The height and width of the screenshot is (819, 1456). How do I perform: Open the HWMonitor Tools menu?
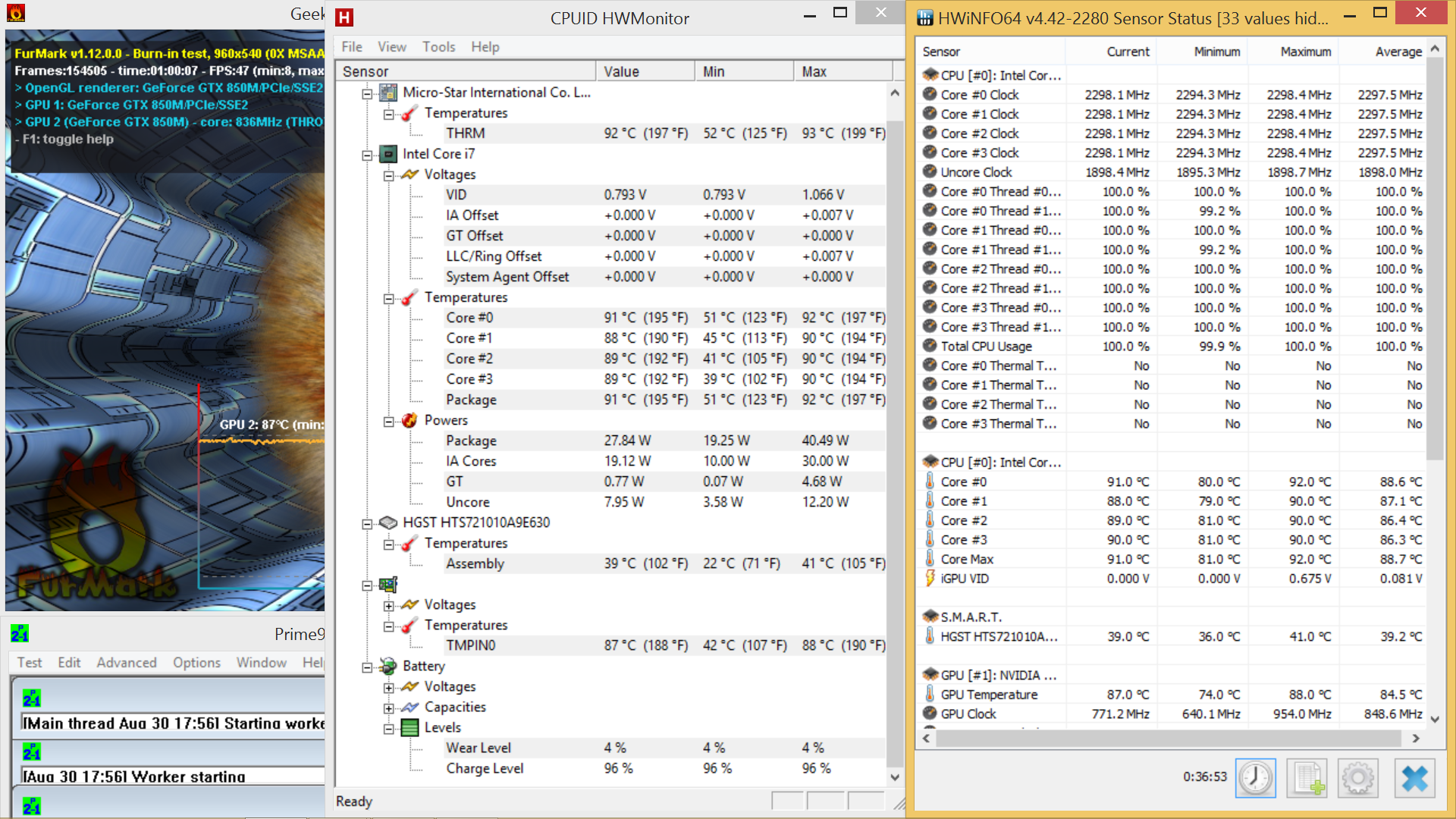pos(439,47)
